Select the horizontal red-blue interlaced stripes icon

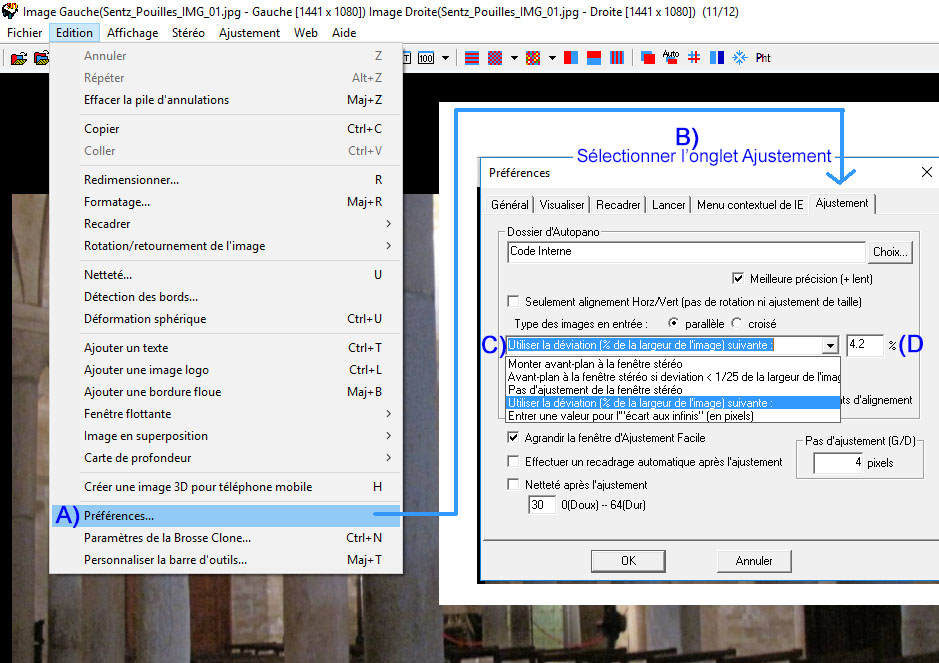(x=472, y=57)
